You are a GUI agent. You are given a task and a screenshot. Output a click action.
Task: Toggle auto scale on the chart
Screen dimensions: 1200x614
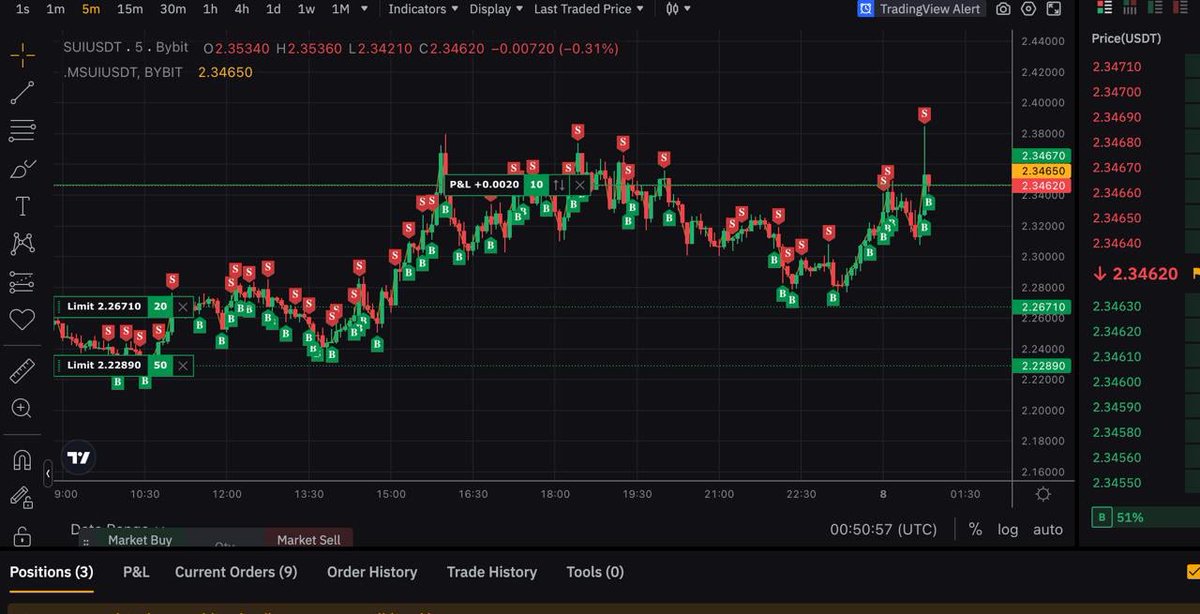coord(1047,529)
